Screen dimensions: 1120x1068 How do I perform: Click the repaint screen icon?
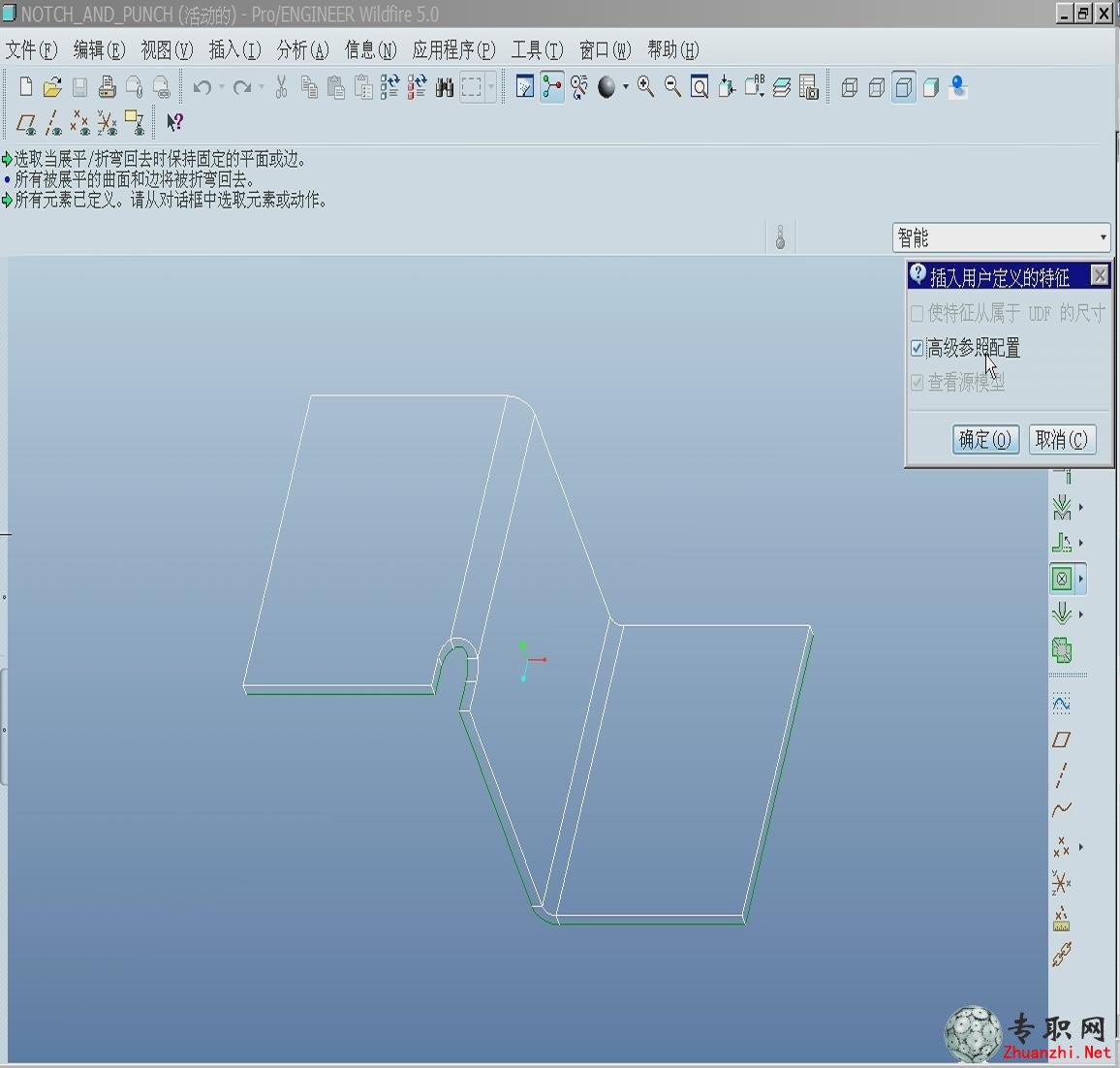click(x=525, y=87)
